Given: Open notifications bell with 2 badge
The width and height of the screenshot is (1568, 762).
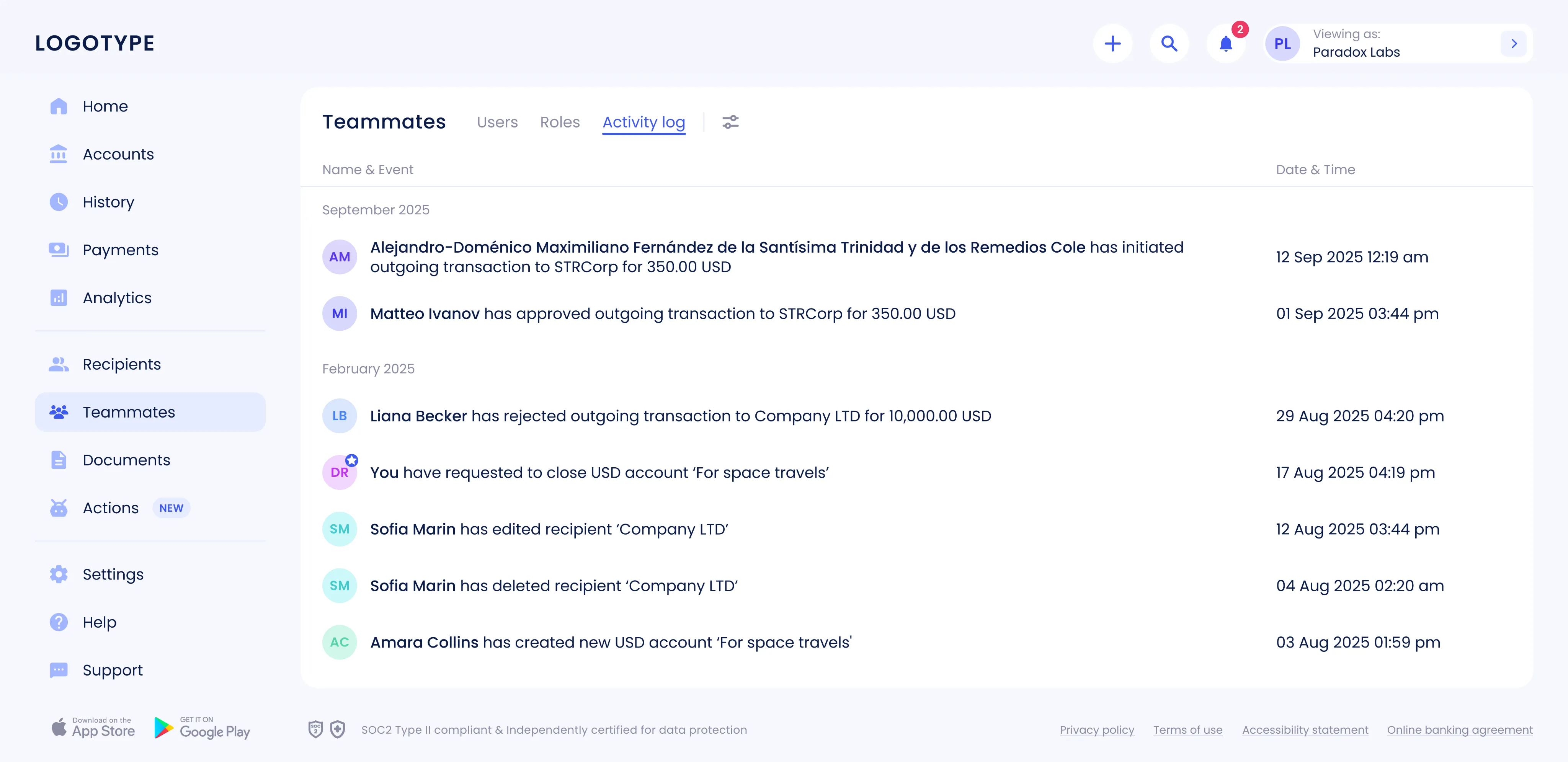Looking at the screenshot, I should [x=1226, y=43].
